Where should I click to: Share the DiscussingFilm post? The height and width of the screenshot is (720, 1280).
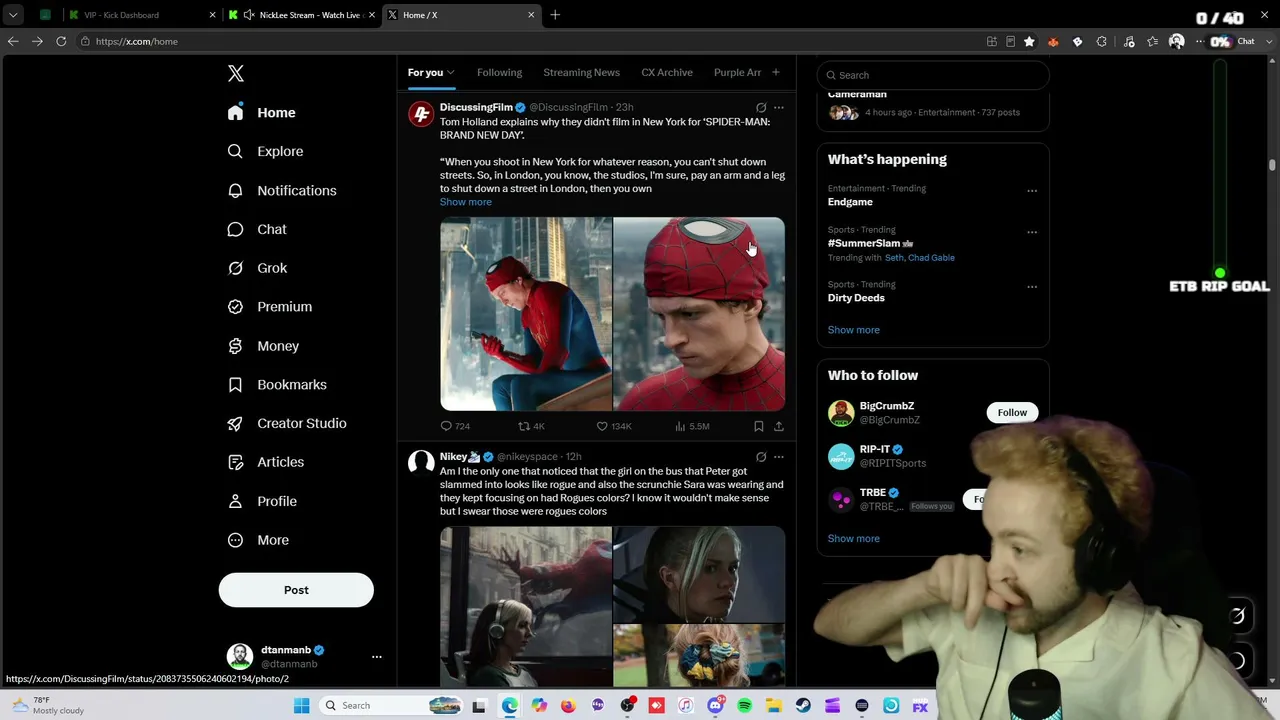tap(779, 426)
